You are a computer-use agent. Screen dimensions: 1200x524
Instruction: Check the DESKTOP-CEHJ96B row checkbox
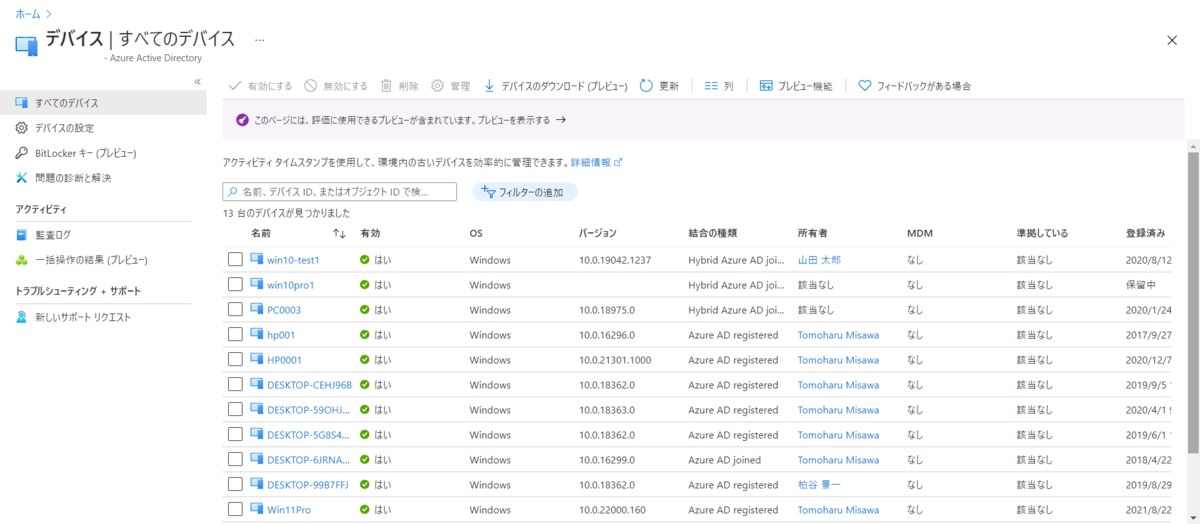tap(235, 384)
